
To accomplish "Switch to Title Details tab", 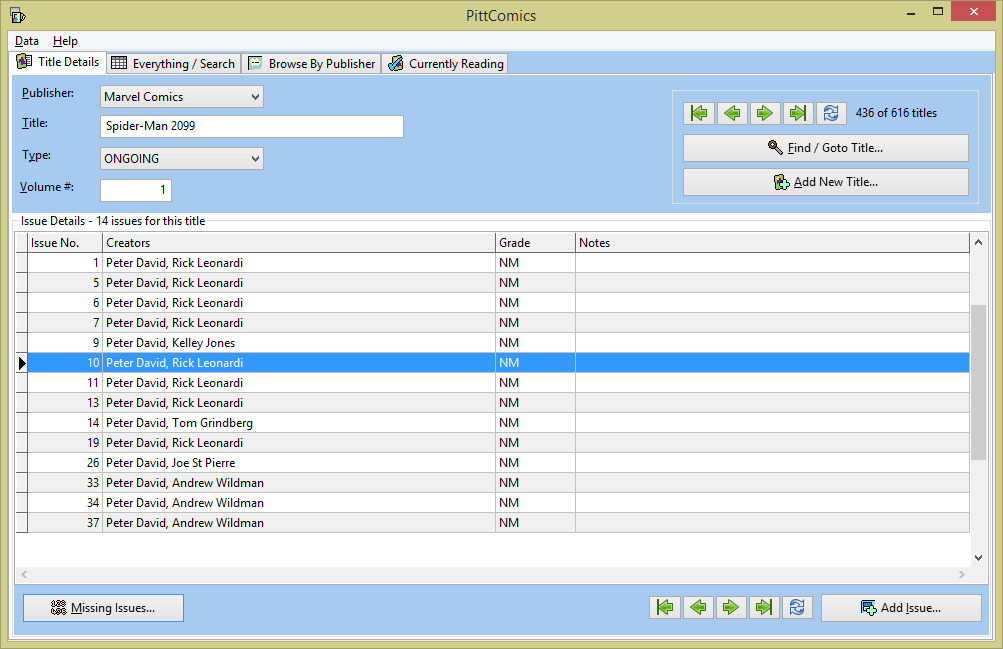I will (x=59, y=62).
